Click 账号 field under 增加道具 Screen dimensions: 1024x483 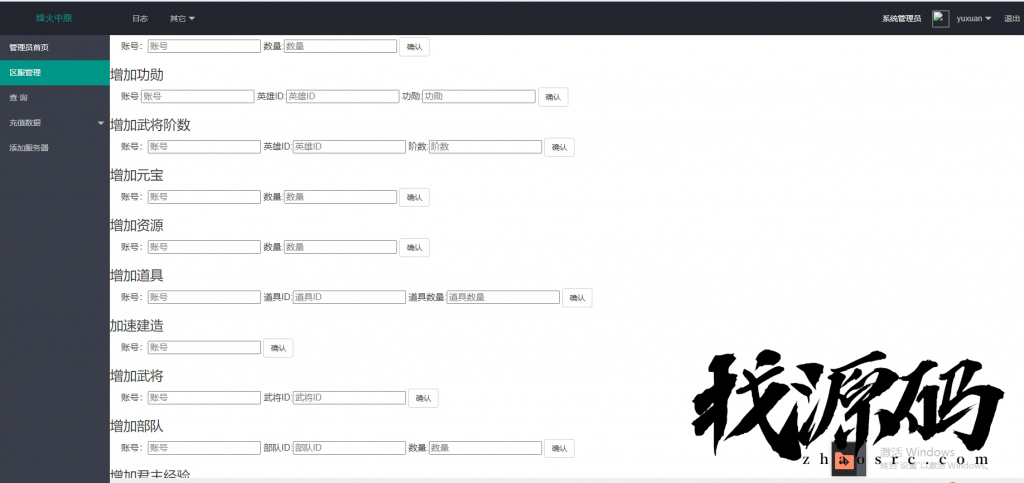(x=204, y=298)
